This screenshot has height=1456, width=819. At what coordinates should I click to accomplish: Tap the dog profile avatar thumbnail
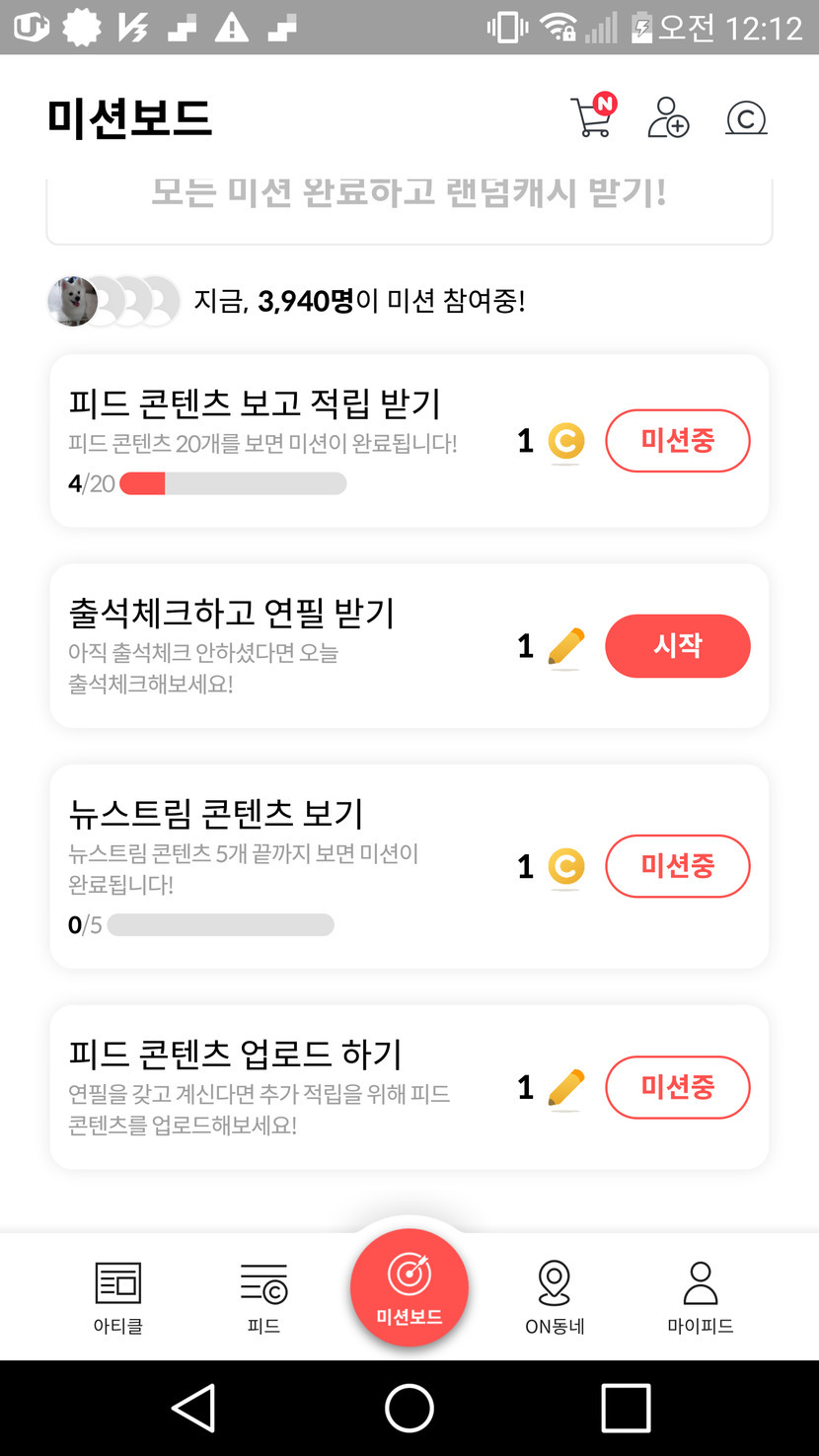72,301
